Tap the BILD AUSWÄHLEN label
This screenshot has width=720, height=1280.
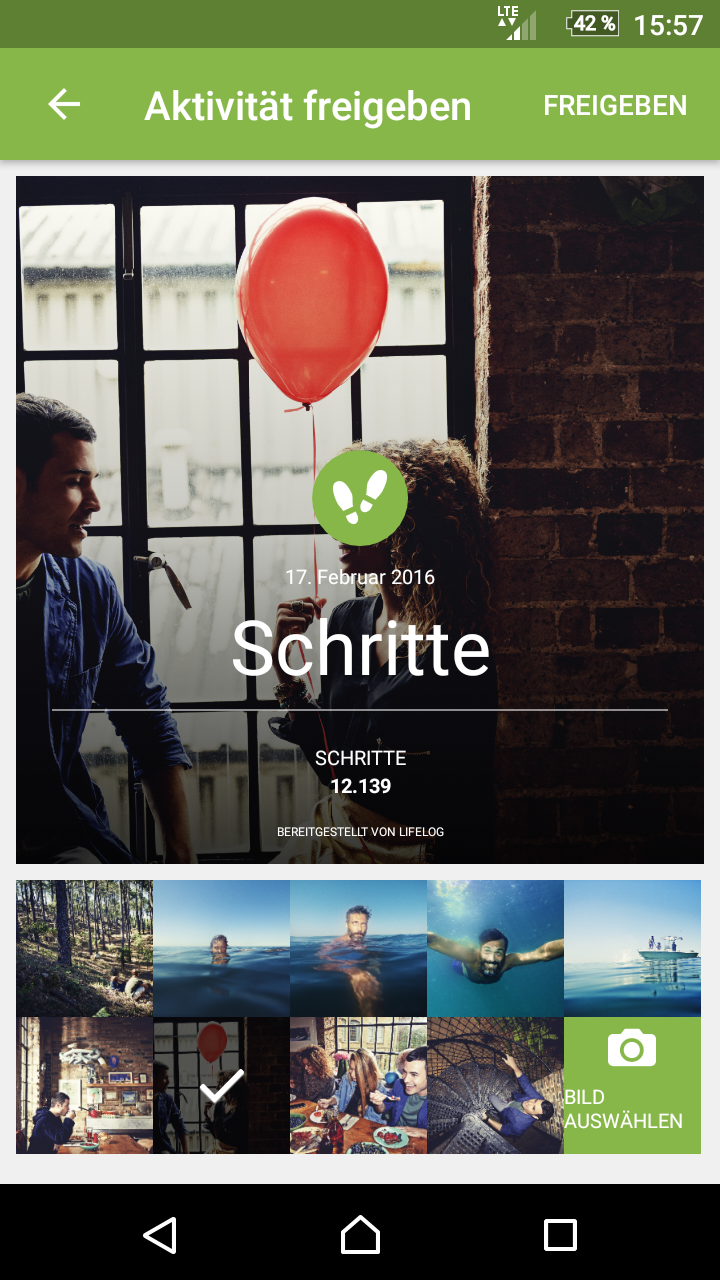tap(624, 1109)
